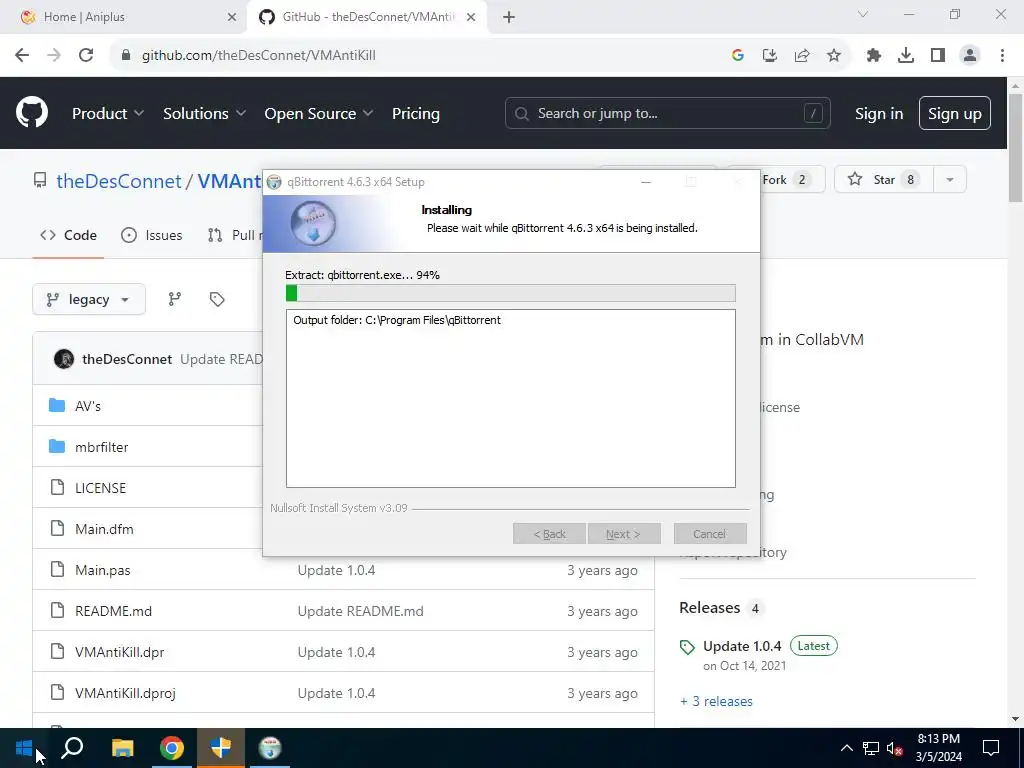
Task: Switch to Chrome in taskbar
Action: click(172, 748)
